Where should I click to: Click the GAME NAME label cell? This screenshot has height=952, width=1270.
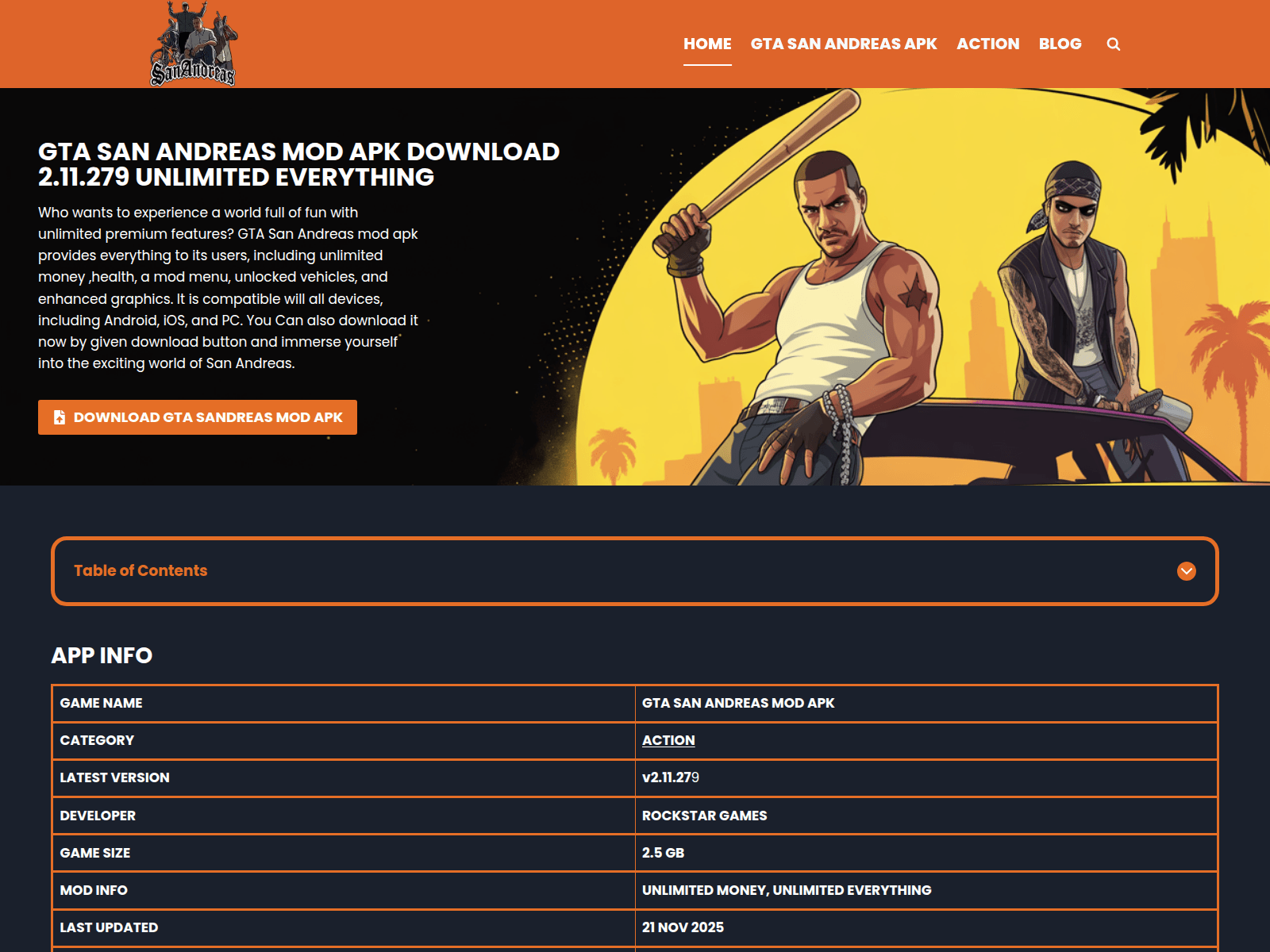[344, 704]
